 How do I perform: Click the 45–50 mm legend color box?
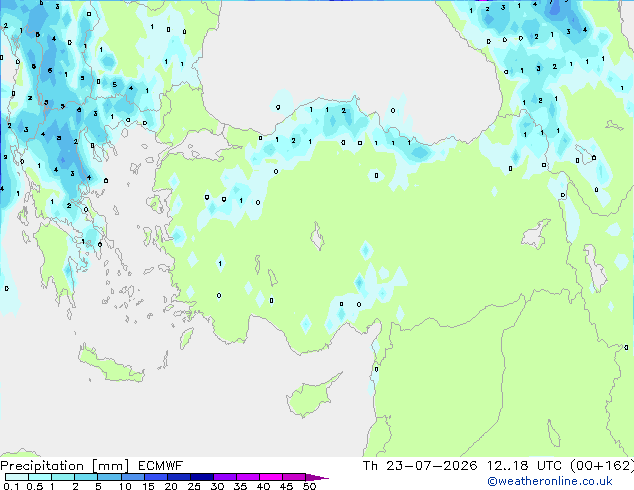point(294,477)
